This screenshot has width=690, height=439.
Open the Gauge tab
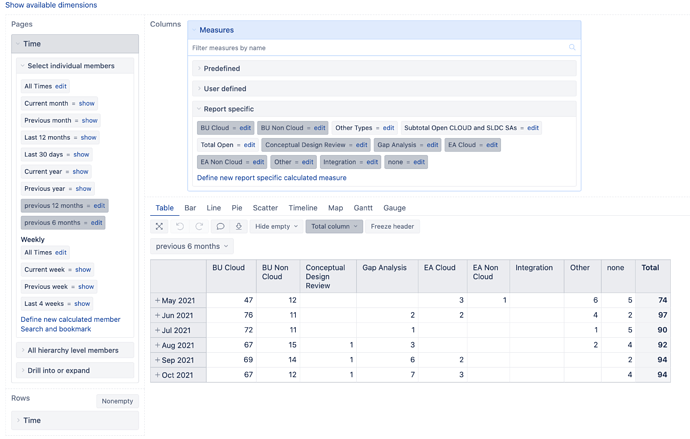(394, 208)
